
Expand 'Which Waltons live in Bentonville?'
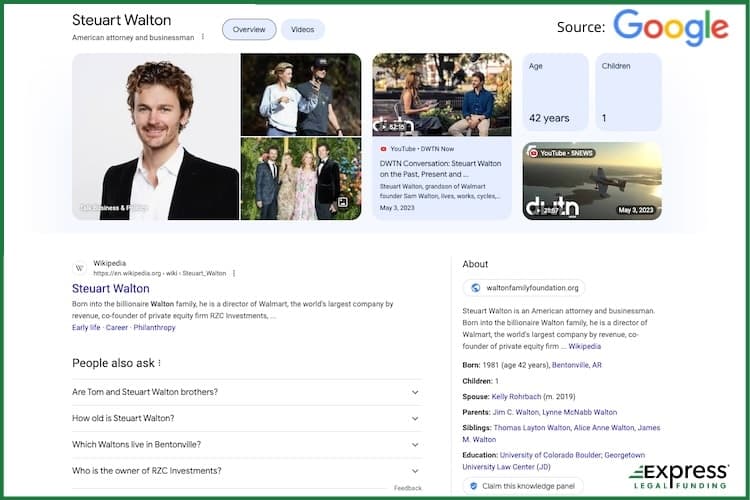pyautogui.click(x=415, y=444)
